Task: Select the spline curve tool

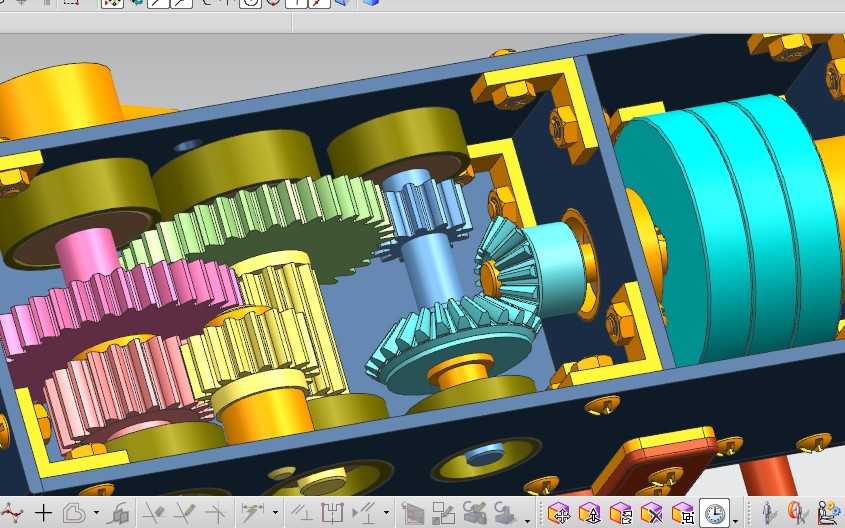Action: coord(11,513)
